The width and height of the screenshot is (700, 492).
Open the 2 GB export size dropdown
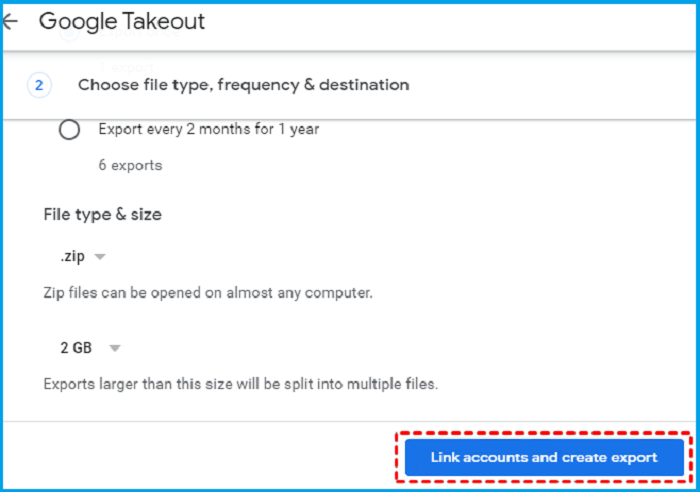coord(76,348)
